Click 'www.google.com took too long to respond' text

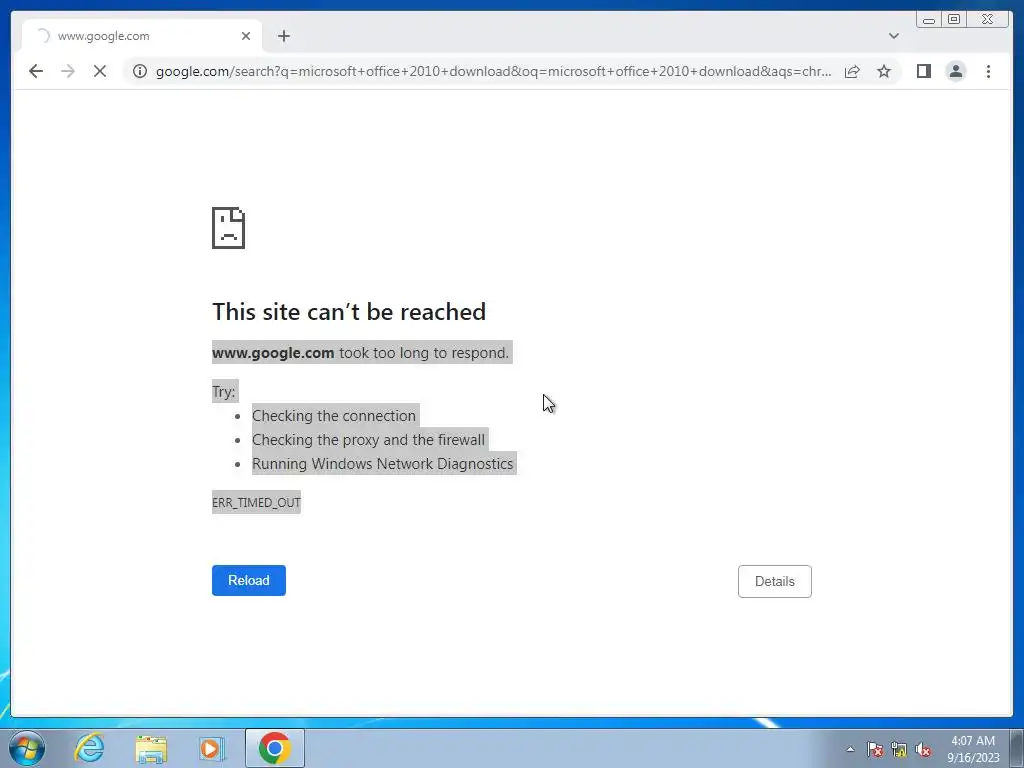tap(360, 353)
